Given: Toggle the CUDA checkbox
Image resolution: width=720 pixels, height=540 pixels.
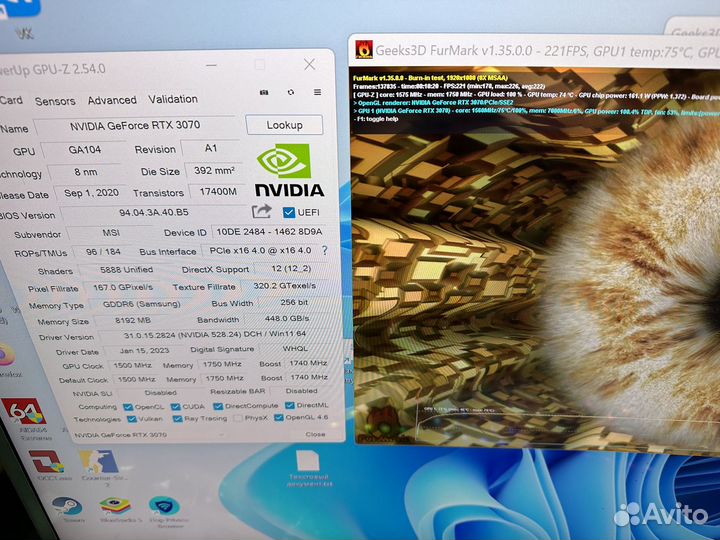Looking at the screenshot, I should tap(175, 406).
